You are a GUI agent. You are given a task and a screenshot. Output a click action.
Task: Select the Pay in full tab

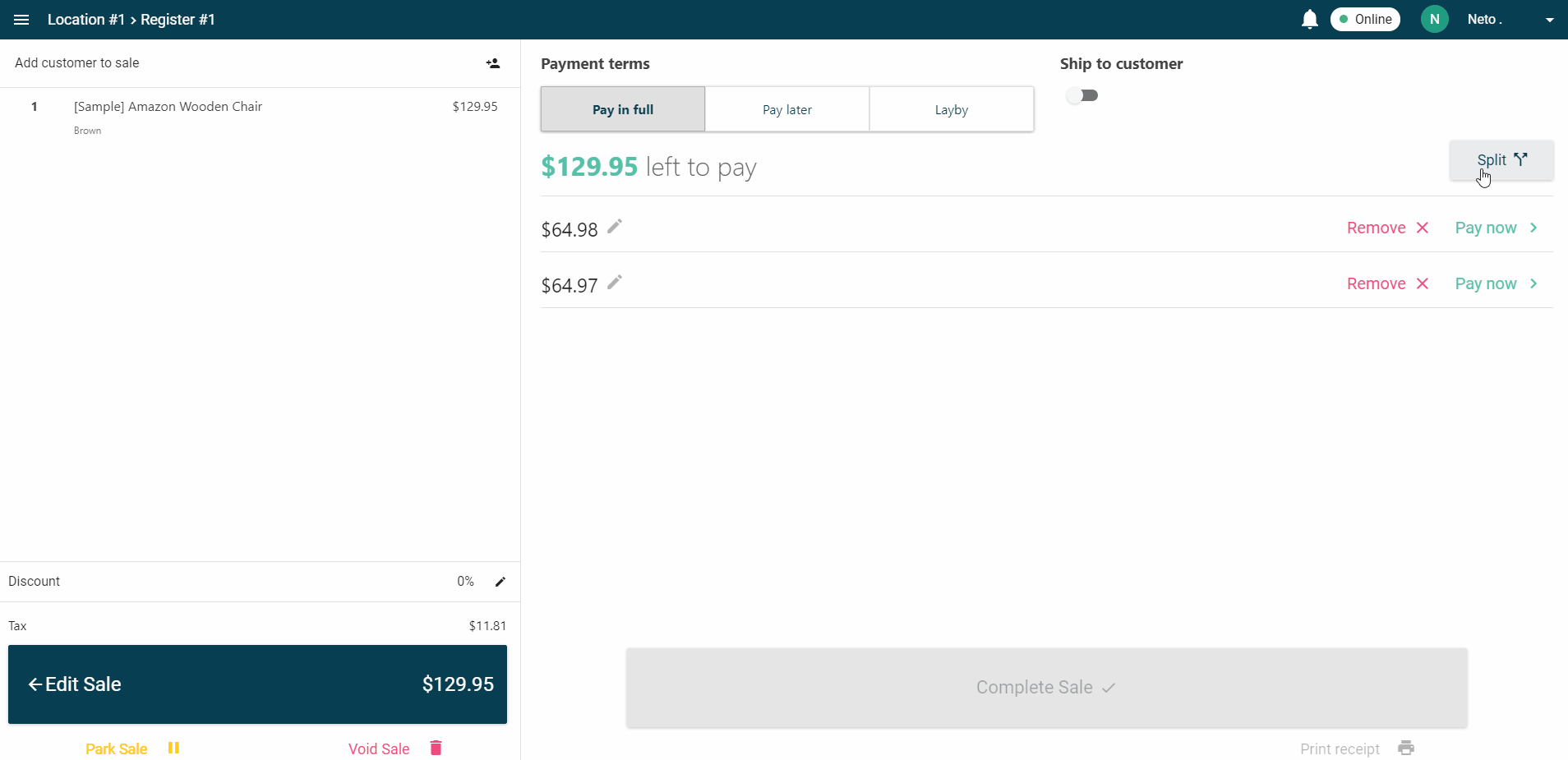[622, 109]
